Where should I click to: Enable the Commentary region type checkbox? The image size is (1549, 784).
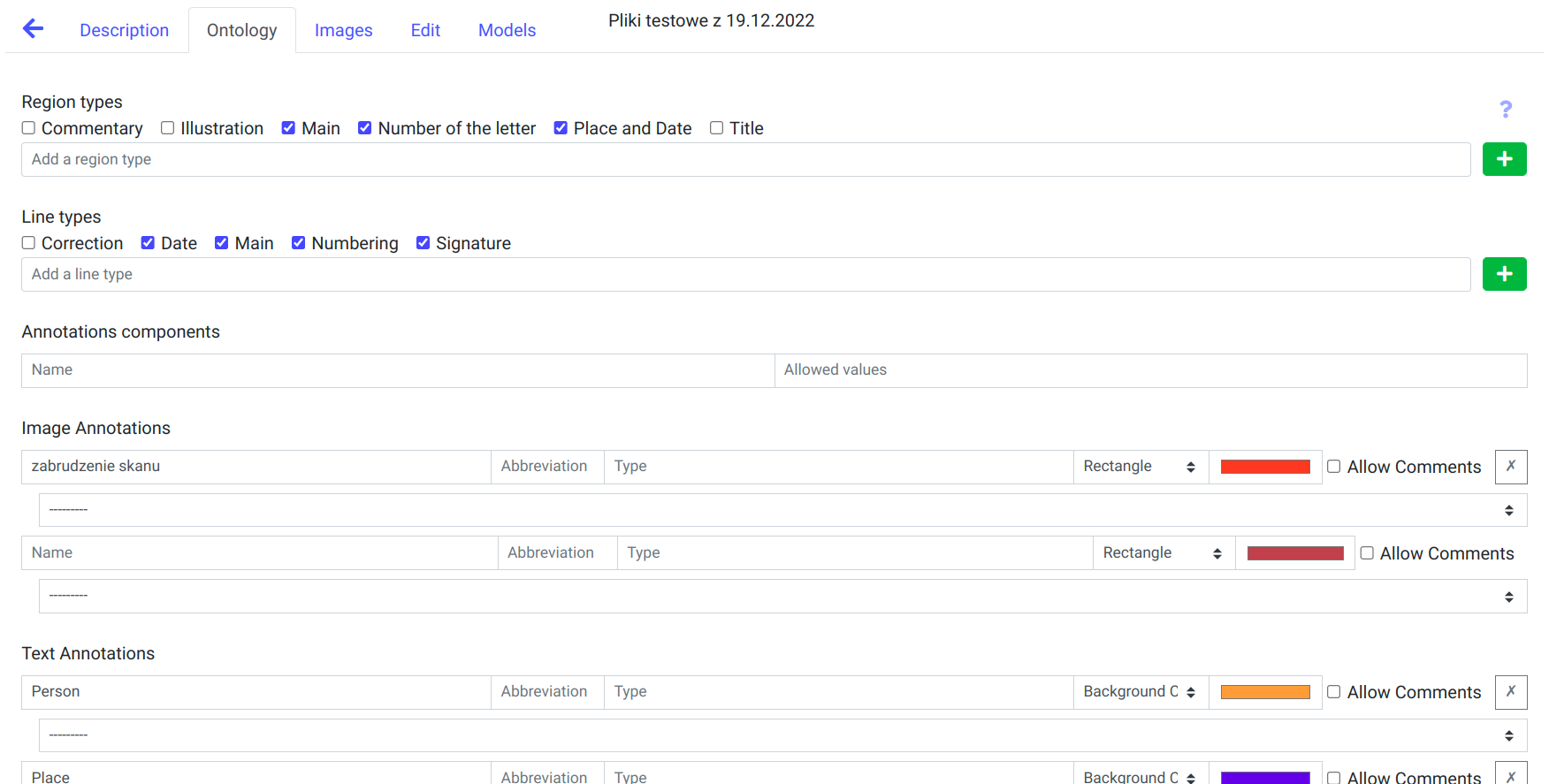[29, 128]
